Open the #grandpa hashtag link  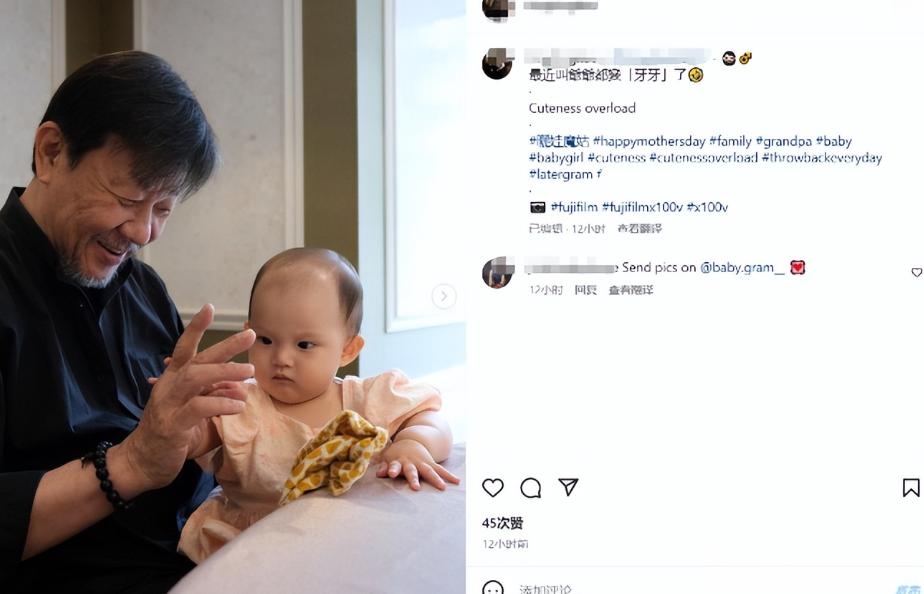(784, 141)
